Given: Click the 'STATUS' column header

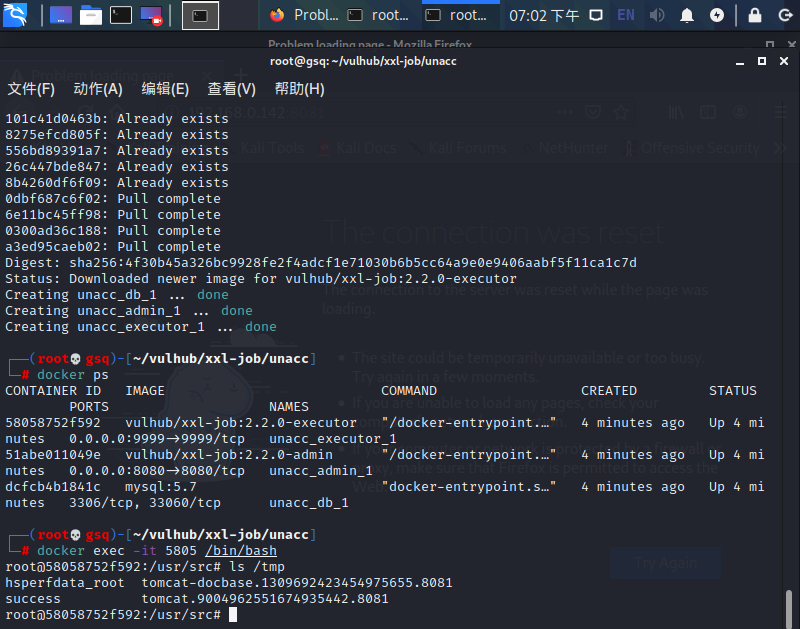Looking at the screenshot, I should [x=733, y=391].
